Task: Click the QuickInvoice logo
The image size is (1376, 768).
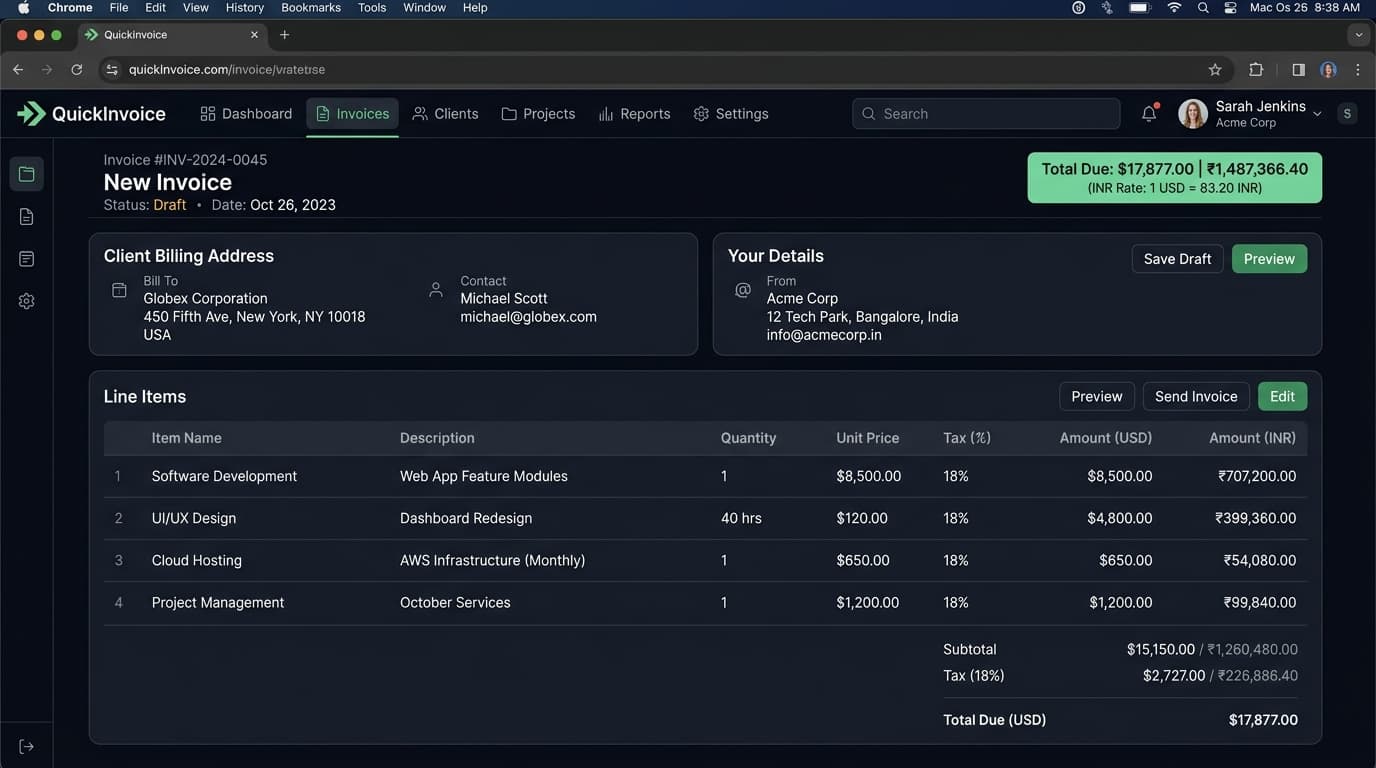Action: [x=91, y=114]
